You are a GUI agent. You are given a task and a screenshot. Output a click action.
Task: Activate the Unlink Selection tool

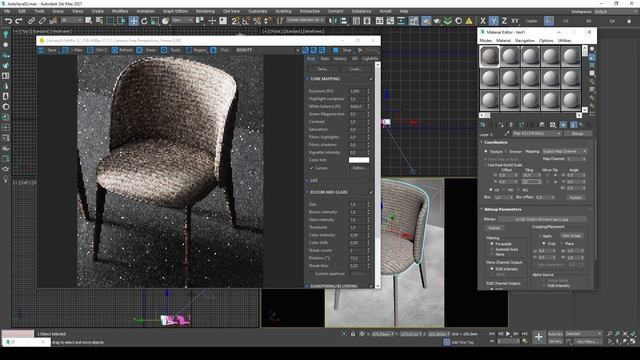tap(42, 21)
